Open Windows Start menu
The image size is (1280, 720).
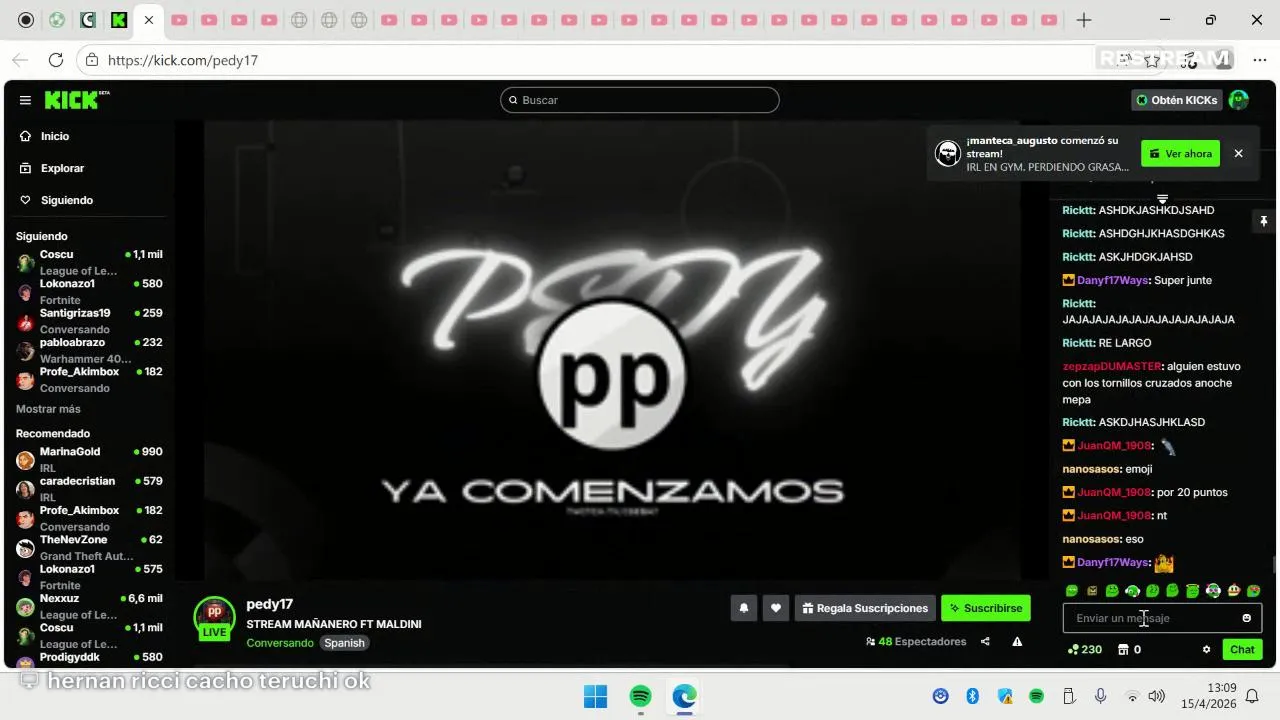595,696
